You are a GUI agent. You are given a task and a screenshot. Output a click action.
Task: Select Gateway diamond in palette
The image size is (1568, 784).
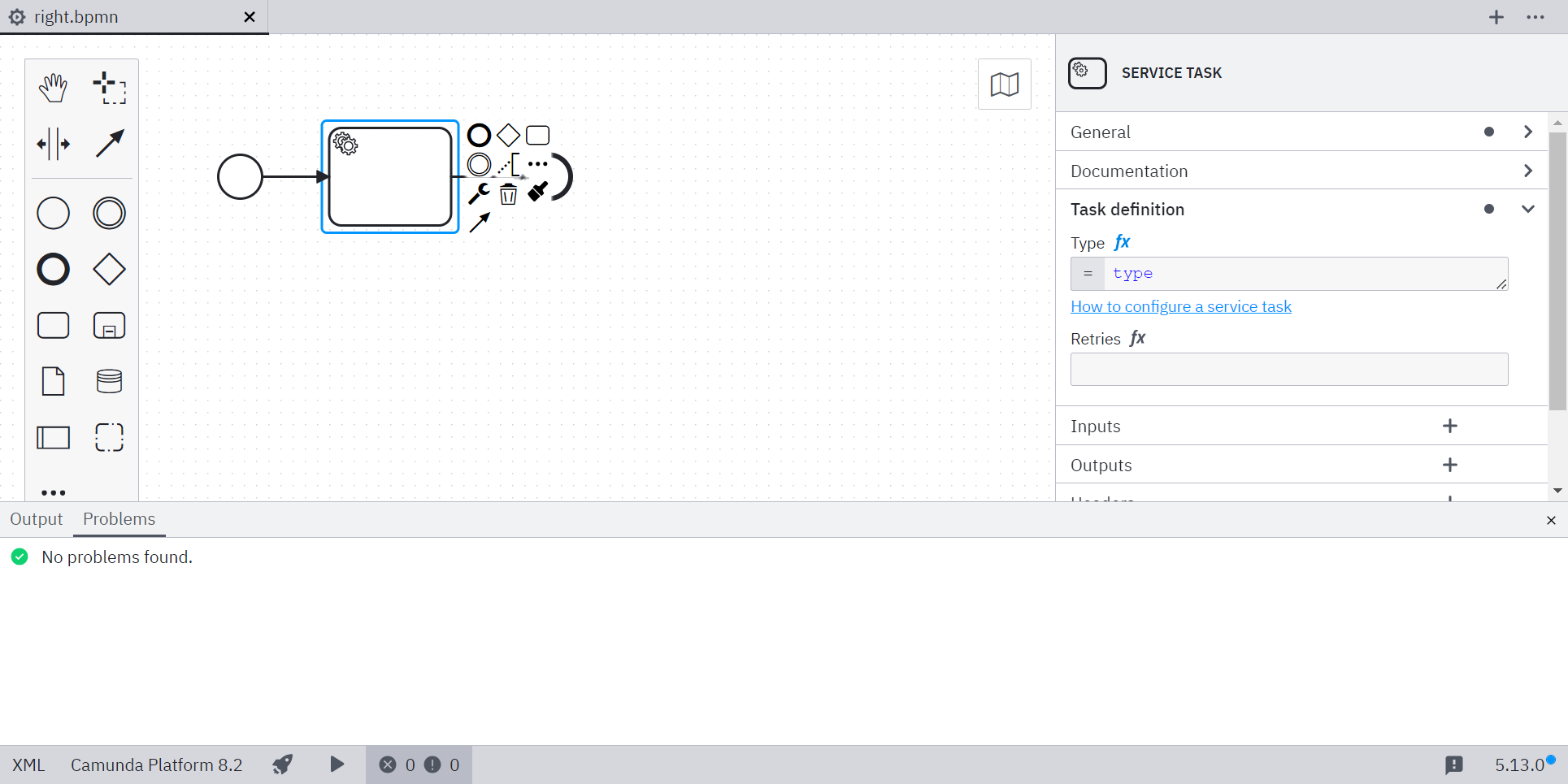pos(109,270)
